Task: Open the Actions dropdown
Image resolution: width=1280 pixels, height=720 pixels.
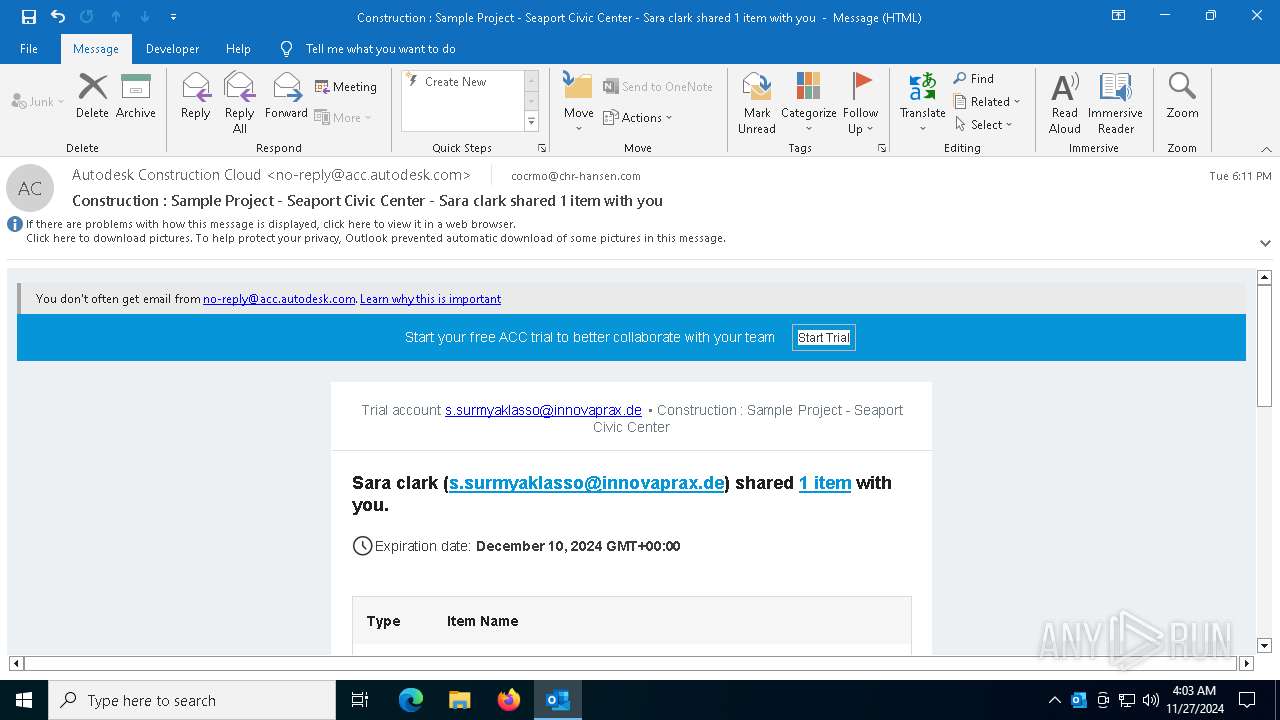Action: point(638,117)
